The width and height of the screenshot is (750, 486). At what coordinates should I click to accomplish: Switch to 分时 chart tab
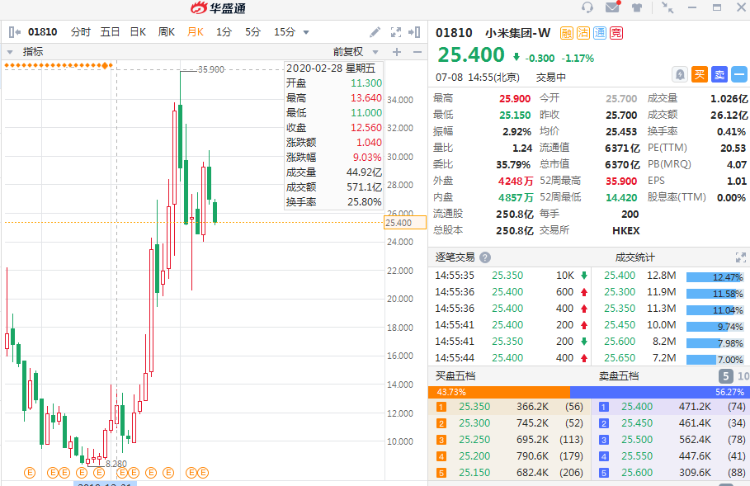click(80, 32)
